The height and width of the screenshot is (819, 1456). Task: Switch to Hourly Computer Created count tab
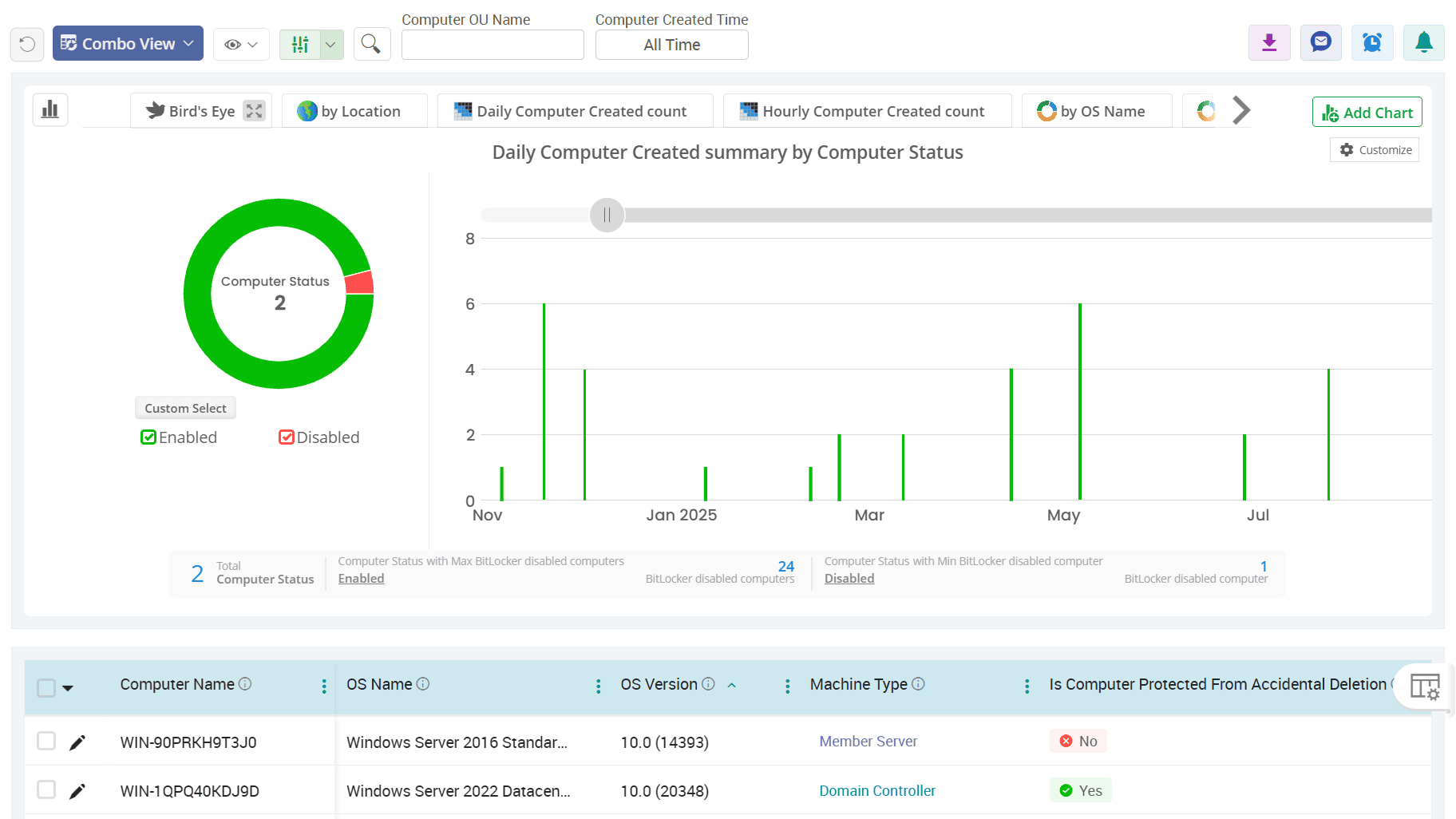[867, 112]
